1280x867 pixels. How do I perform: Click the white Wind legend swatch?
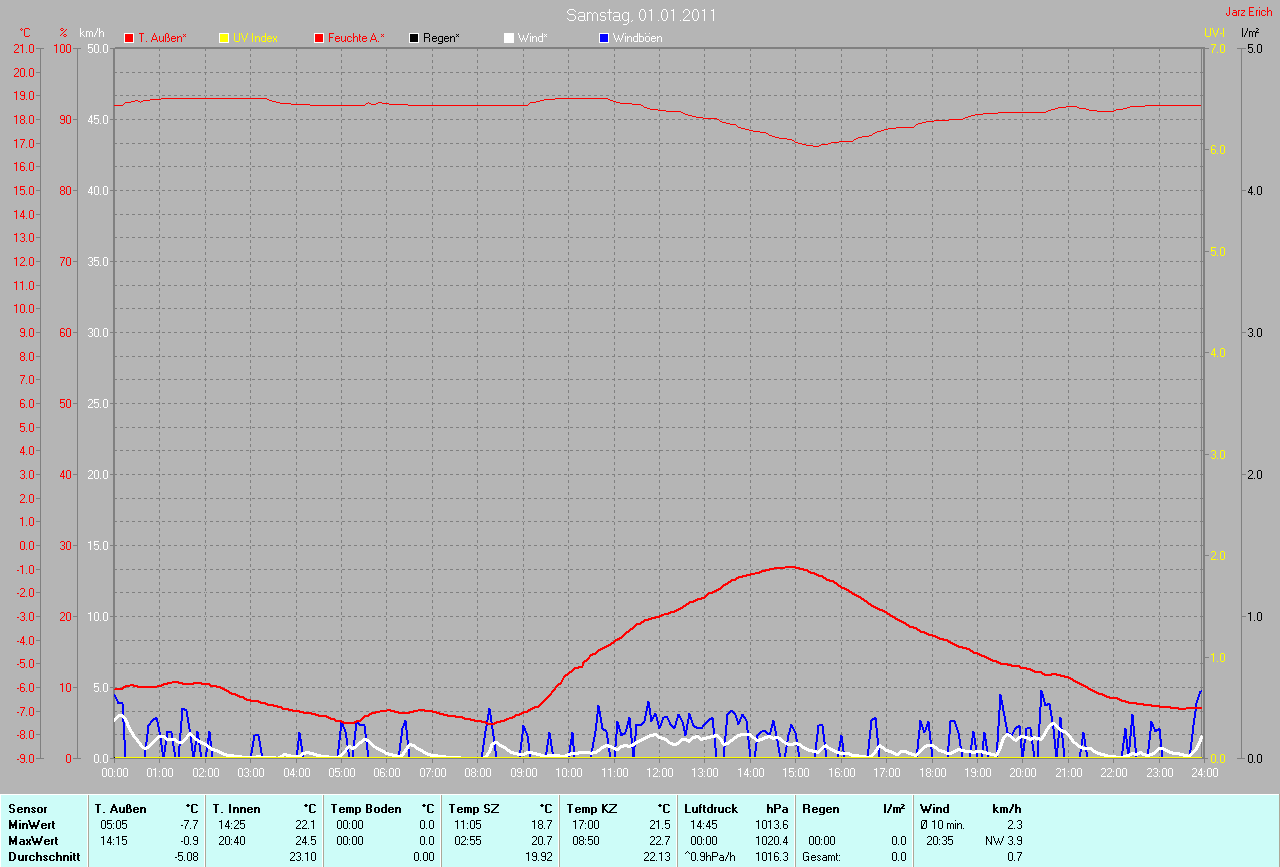[x=509, y=38]
